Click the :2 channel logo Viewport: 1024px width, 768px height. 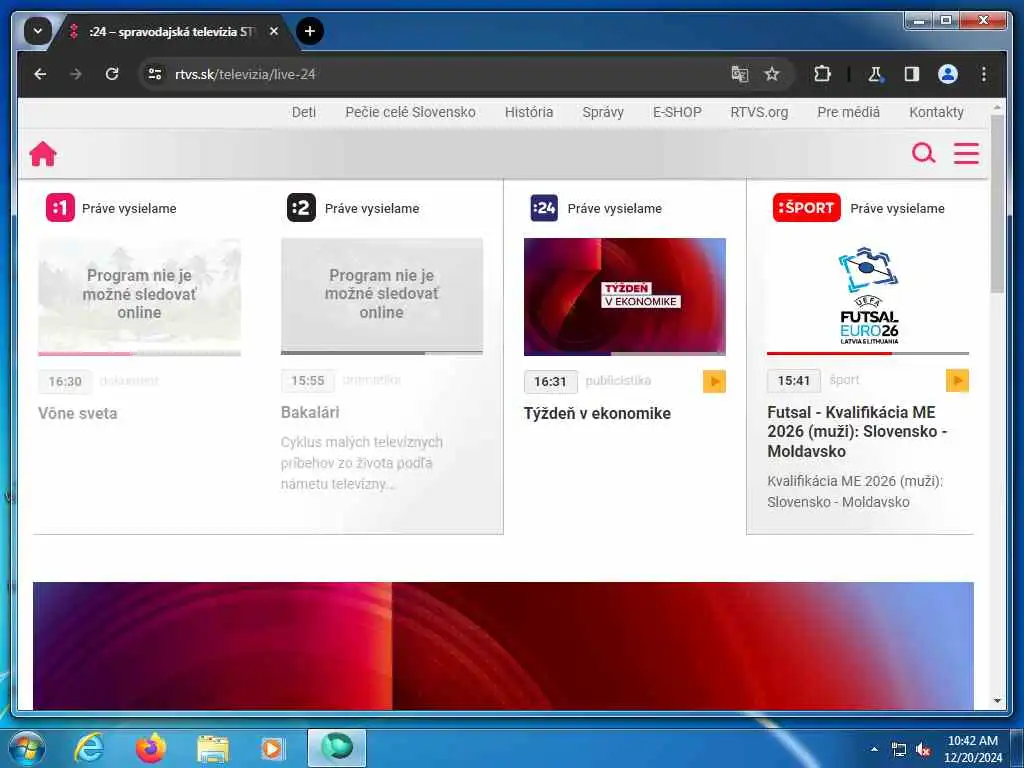click(x=301, y=208)
